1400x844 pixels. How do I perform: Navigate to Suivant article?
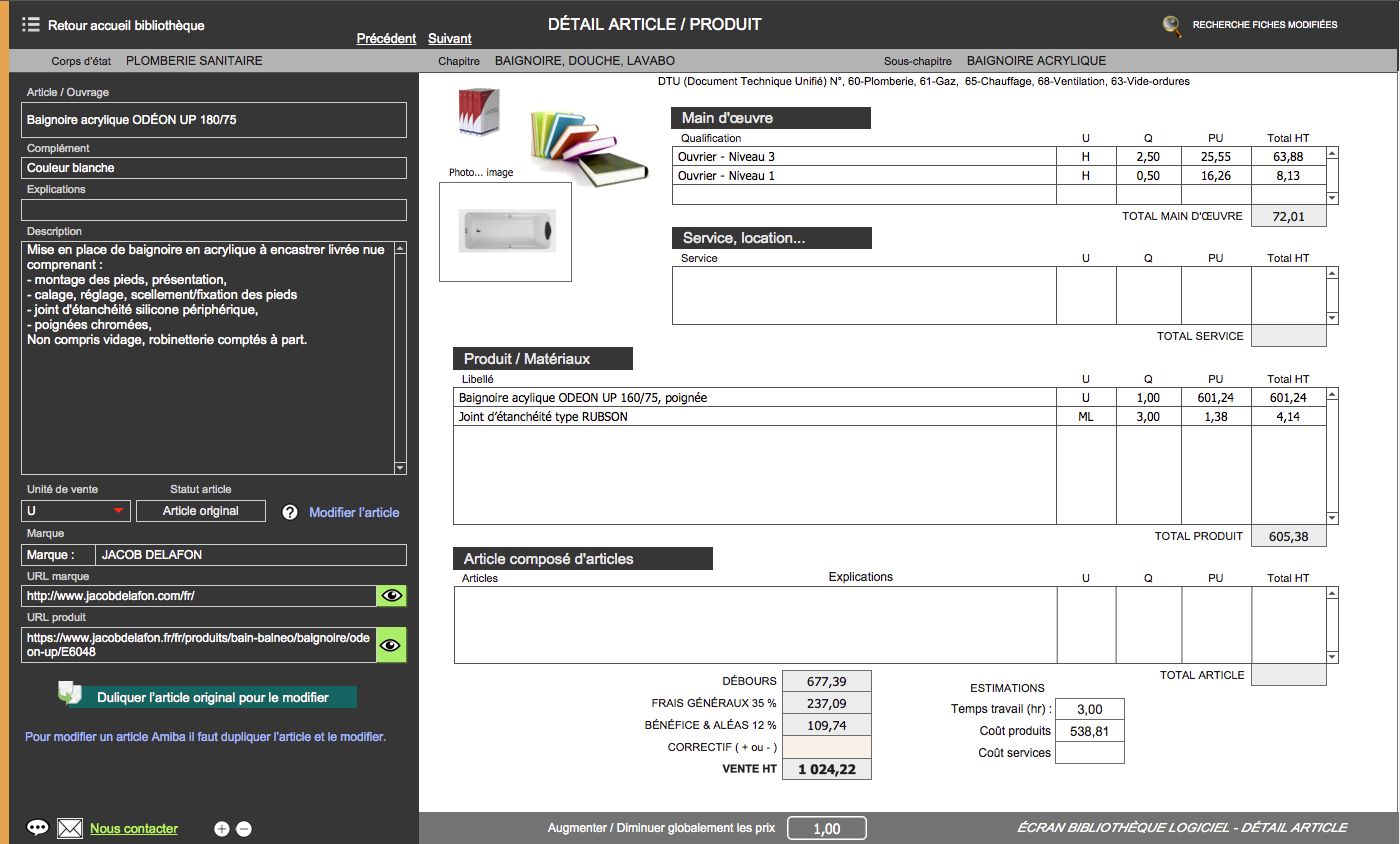pyautogui.click(x=450, y=38)
